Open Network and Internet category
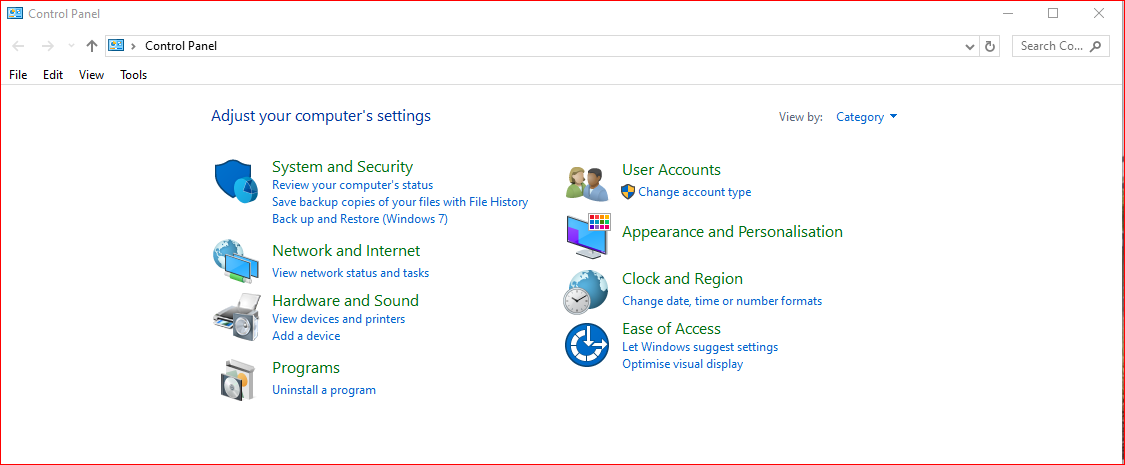Image resolution: width=1125 pixels, height=465 pixels. click(x=346, y=250)
